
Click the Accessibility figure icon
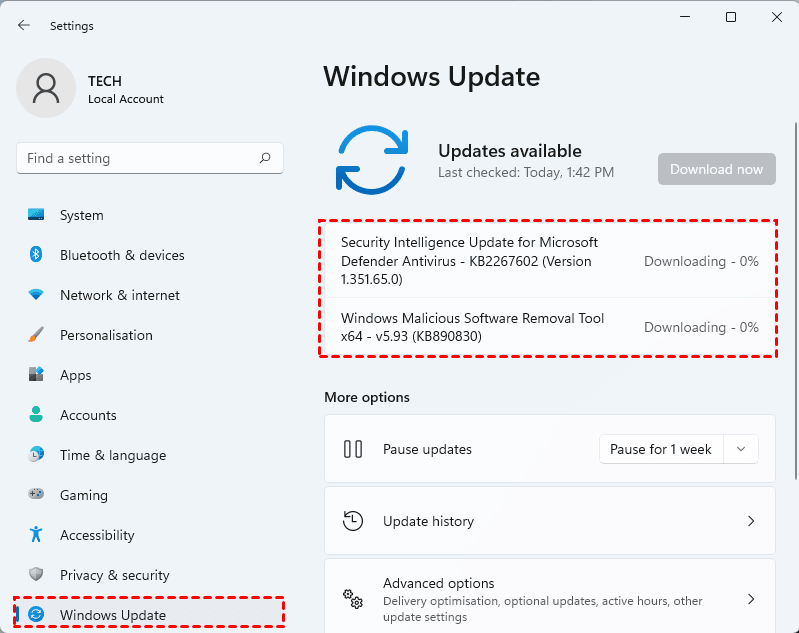(x=36, y=534)
